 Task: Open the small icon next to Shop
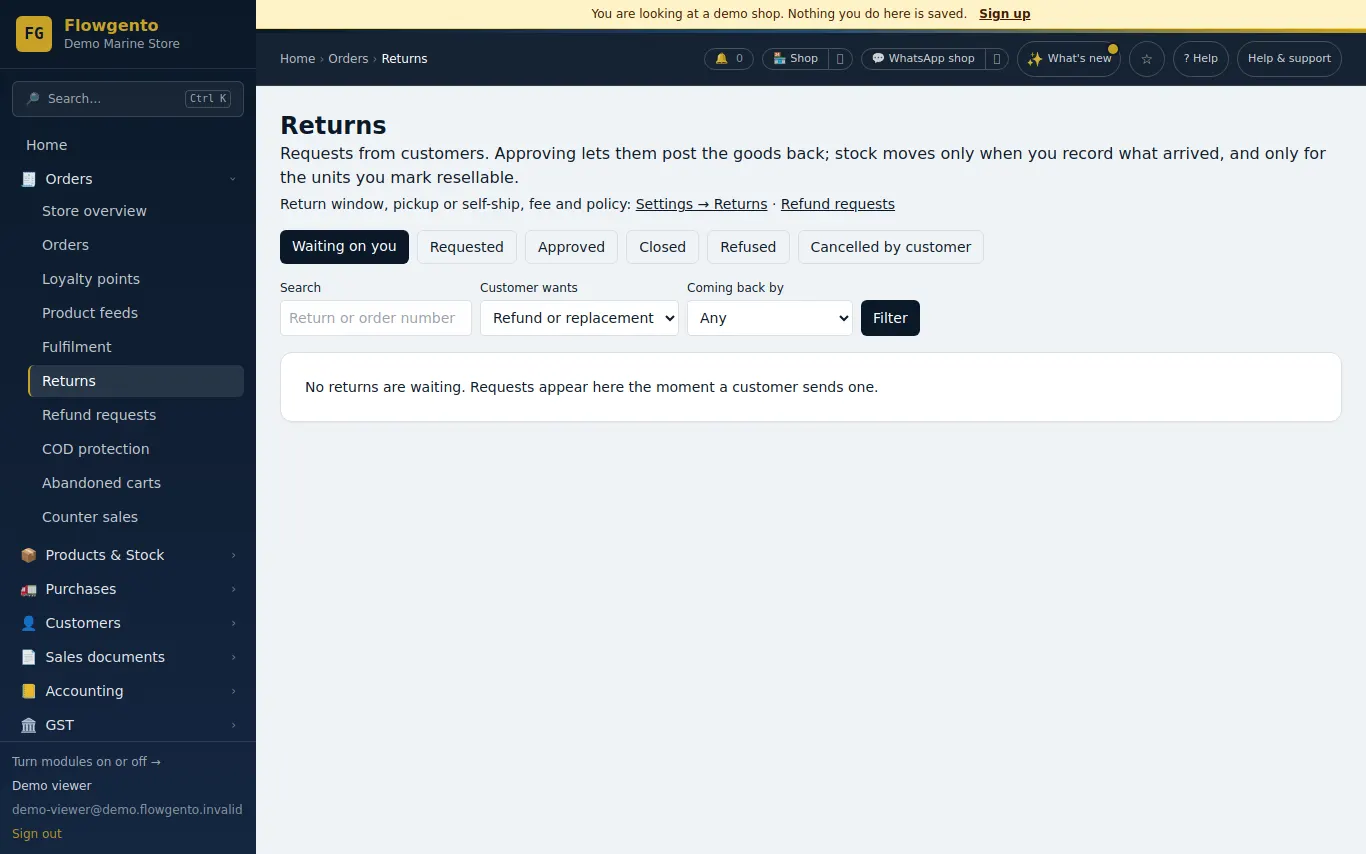click(x=840, y=59)
